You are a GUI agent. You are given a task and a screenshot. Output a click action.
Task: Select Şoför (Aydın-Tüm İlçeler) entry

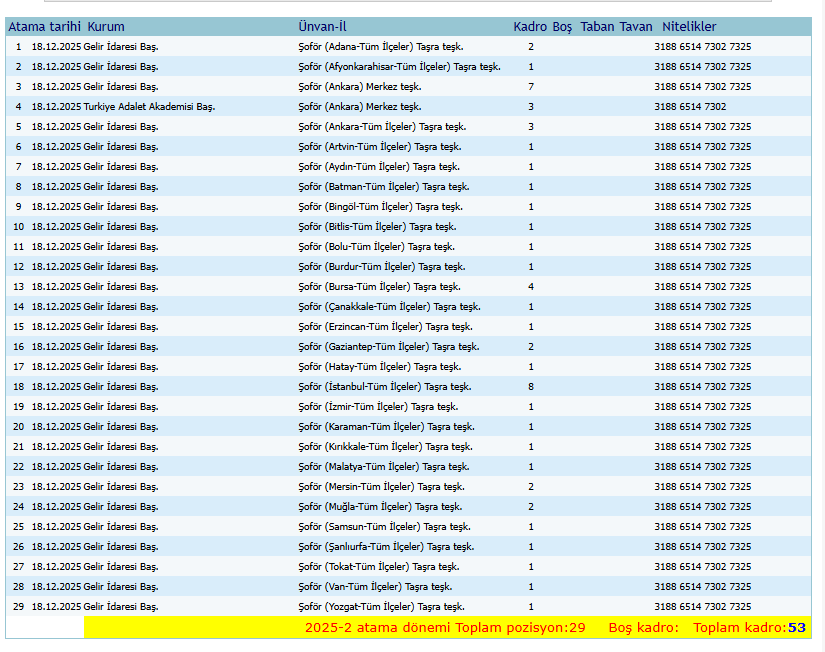click(379, 167)
